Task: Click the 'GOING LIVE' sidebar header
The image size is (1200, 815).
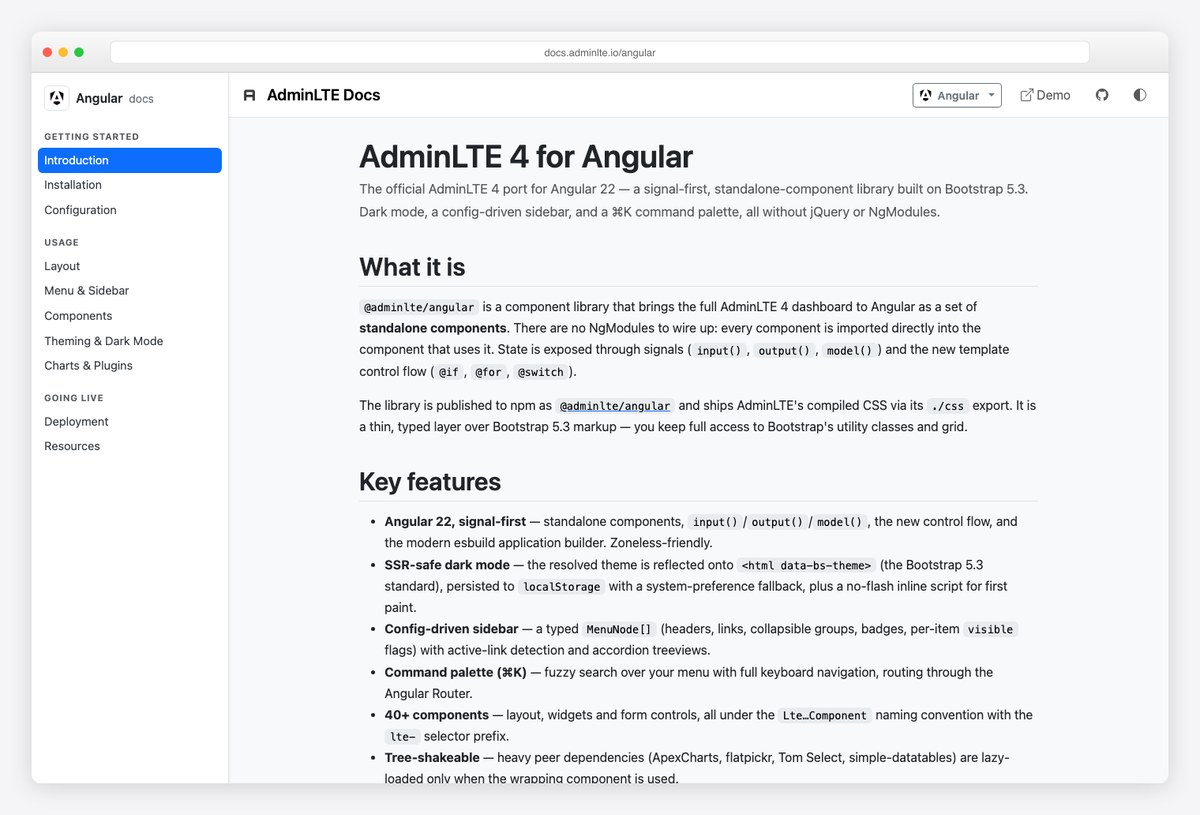Action: pos(74,398)
